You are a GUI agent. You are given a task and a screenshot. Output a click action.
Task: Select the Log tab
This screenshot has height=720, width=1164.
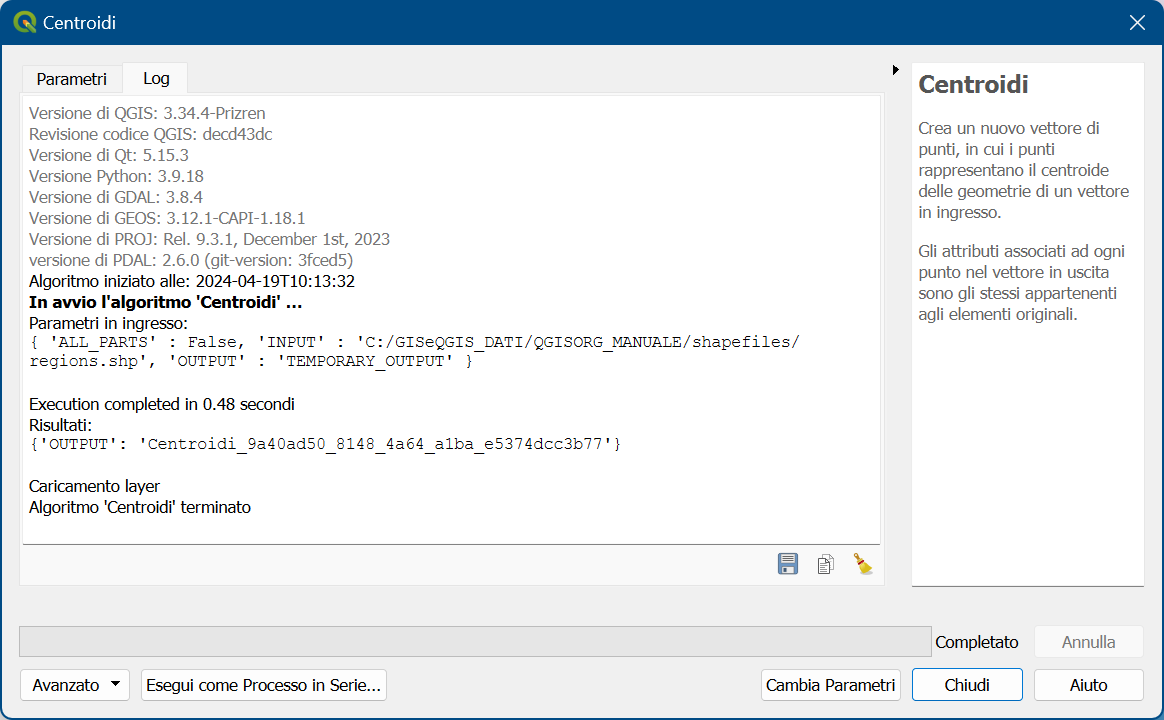156,78
